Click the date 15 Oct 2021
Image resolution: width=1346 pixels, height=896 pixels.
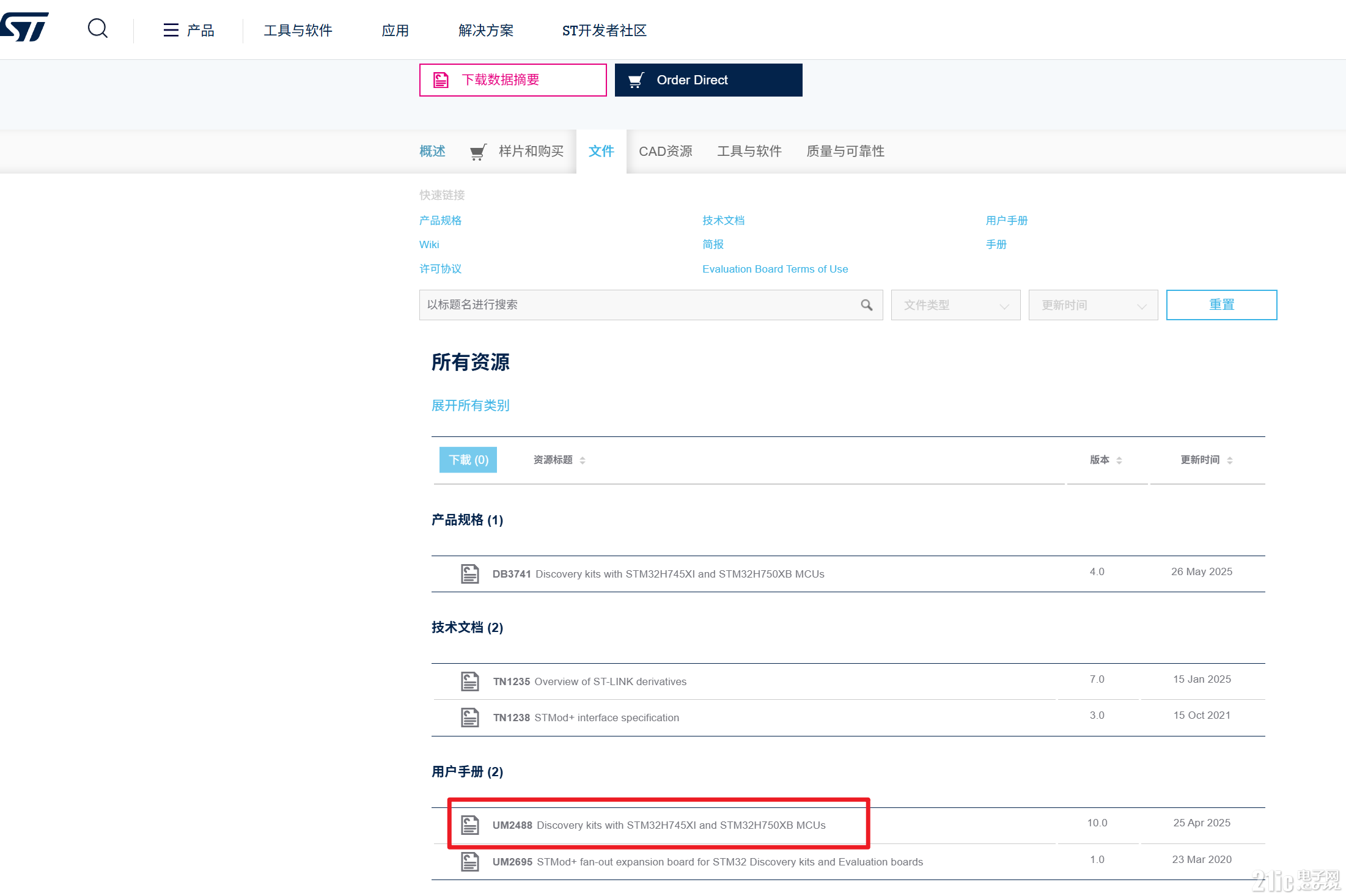tap(1202, 715)
